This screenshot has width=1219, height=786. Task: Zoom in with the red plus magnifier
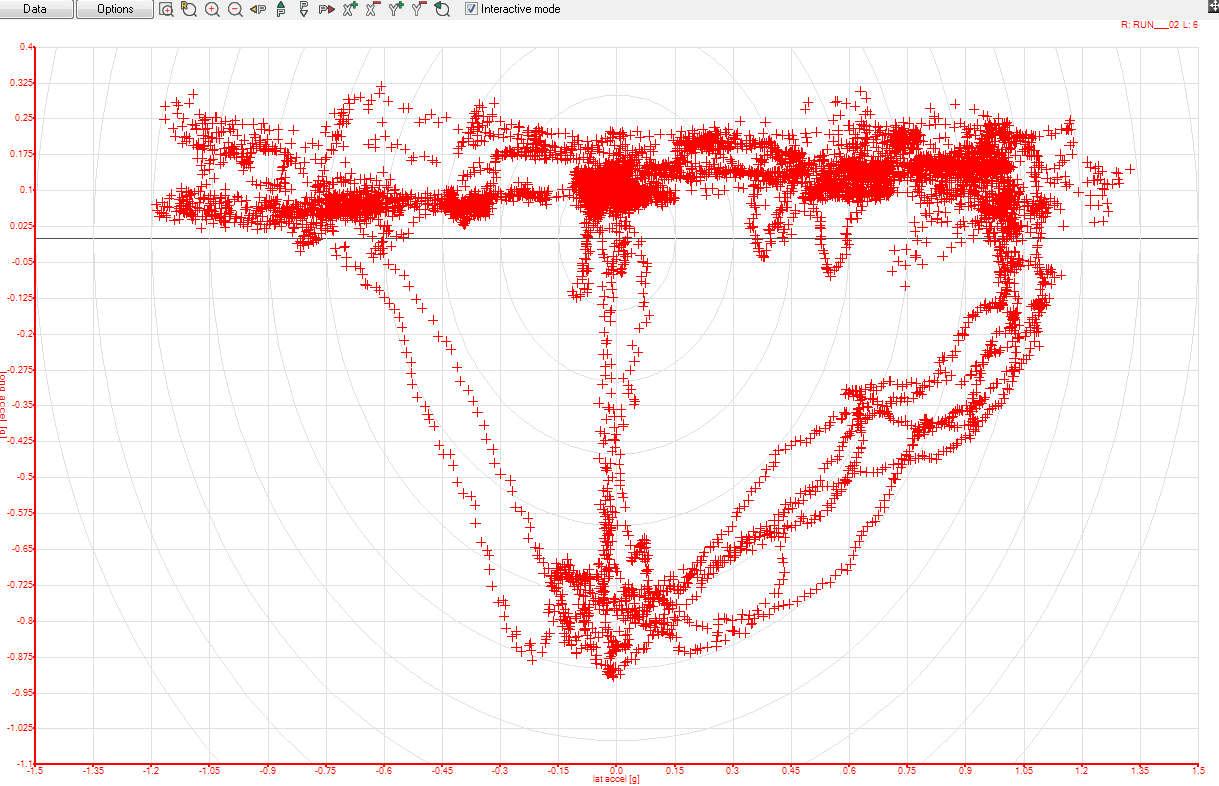pyautogui.click(x=212, y=9)
